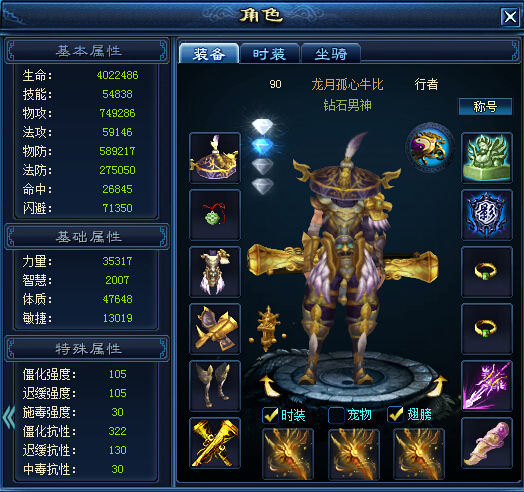This screenshot has height=492, width=524.
Task: Select the golden bracers equipment slot
Action: [x=215, y=329]
